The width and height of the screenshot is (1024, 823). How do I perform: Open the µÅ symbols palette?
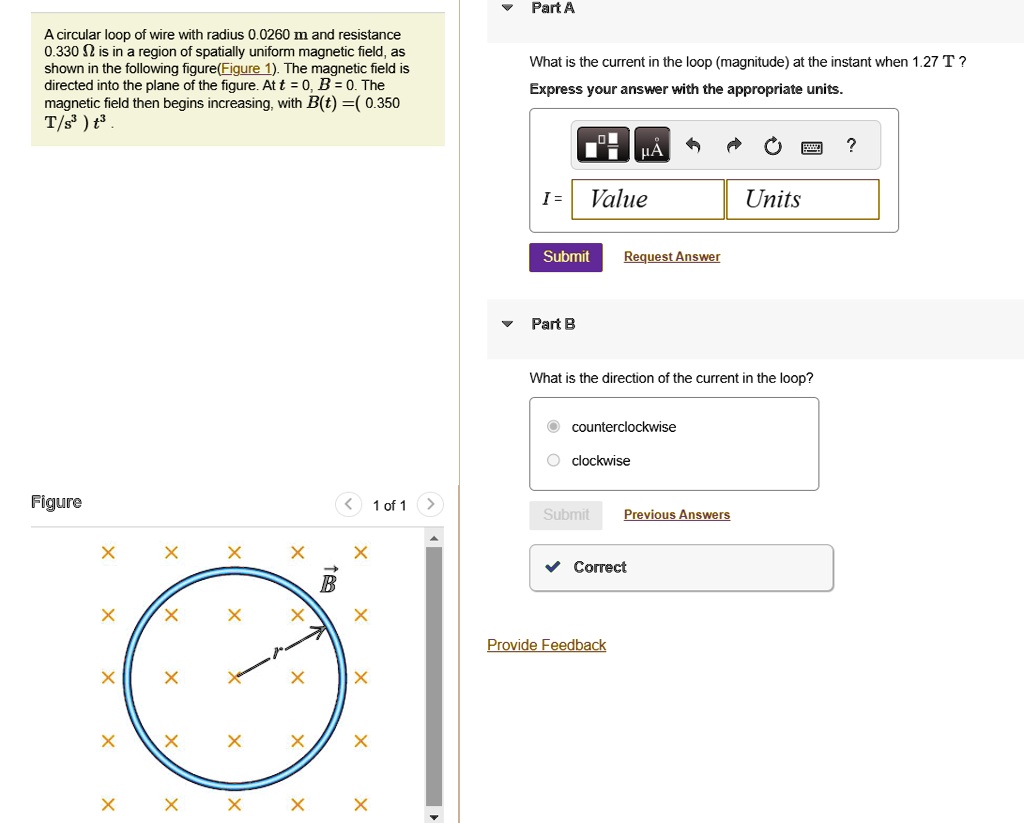(x=651, y=146)
